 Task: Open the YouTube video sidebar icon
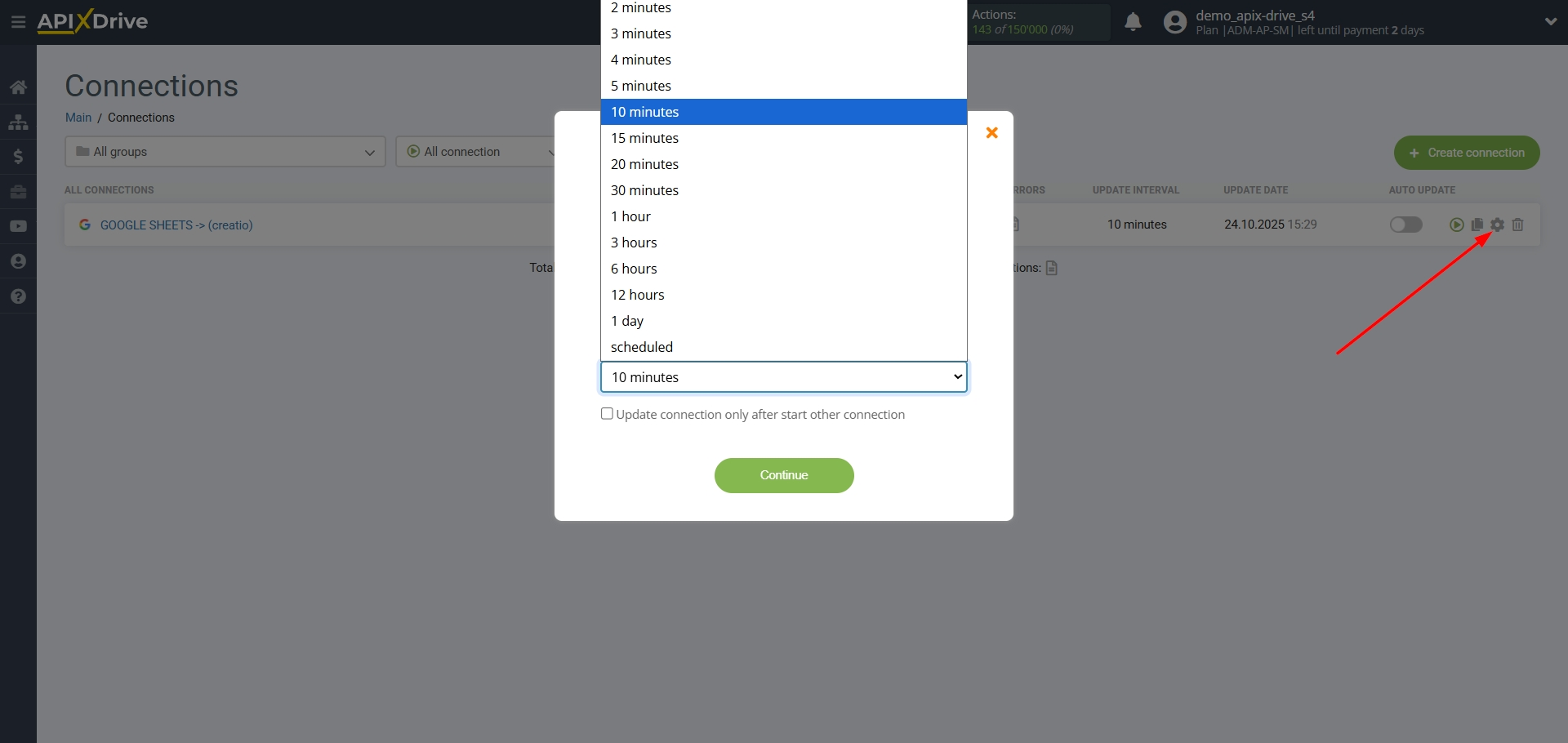pos(18,226)
